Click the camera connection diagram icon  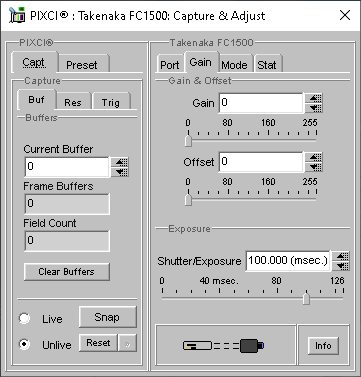[x=223, y=346]
